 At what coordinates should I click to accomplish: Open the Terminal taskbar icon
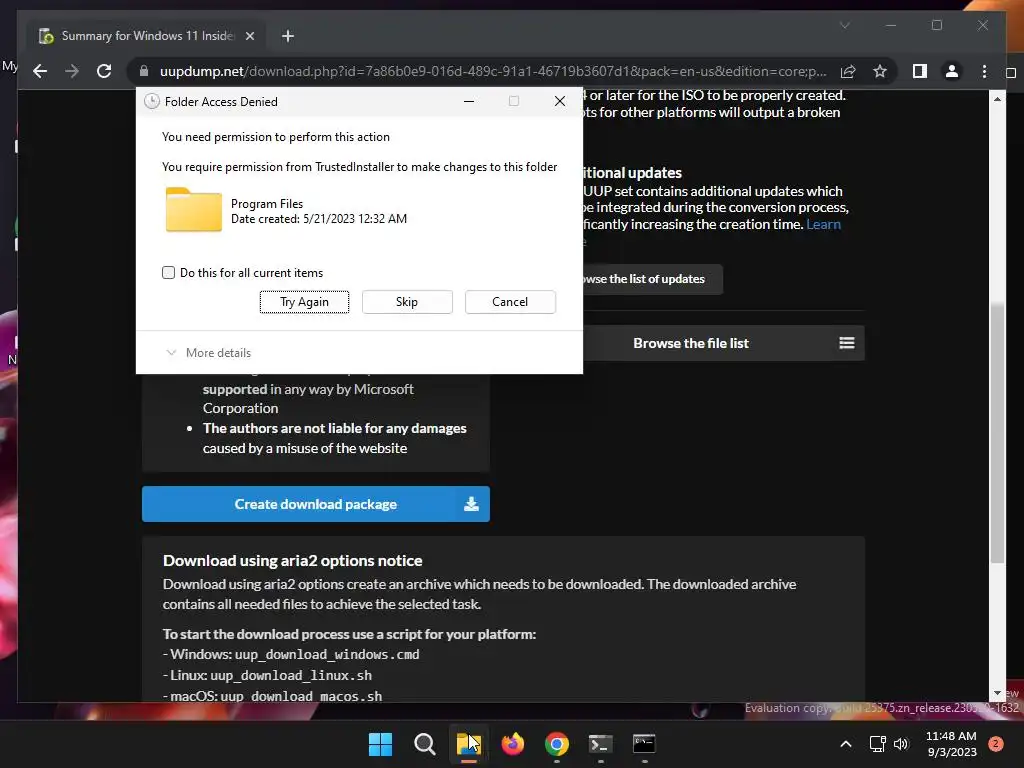[600, 744]
